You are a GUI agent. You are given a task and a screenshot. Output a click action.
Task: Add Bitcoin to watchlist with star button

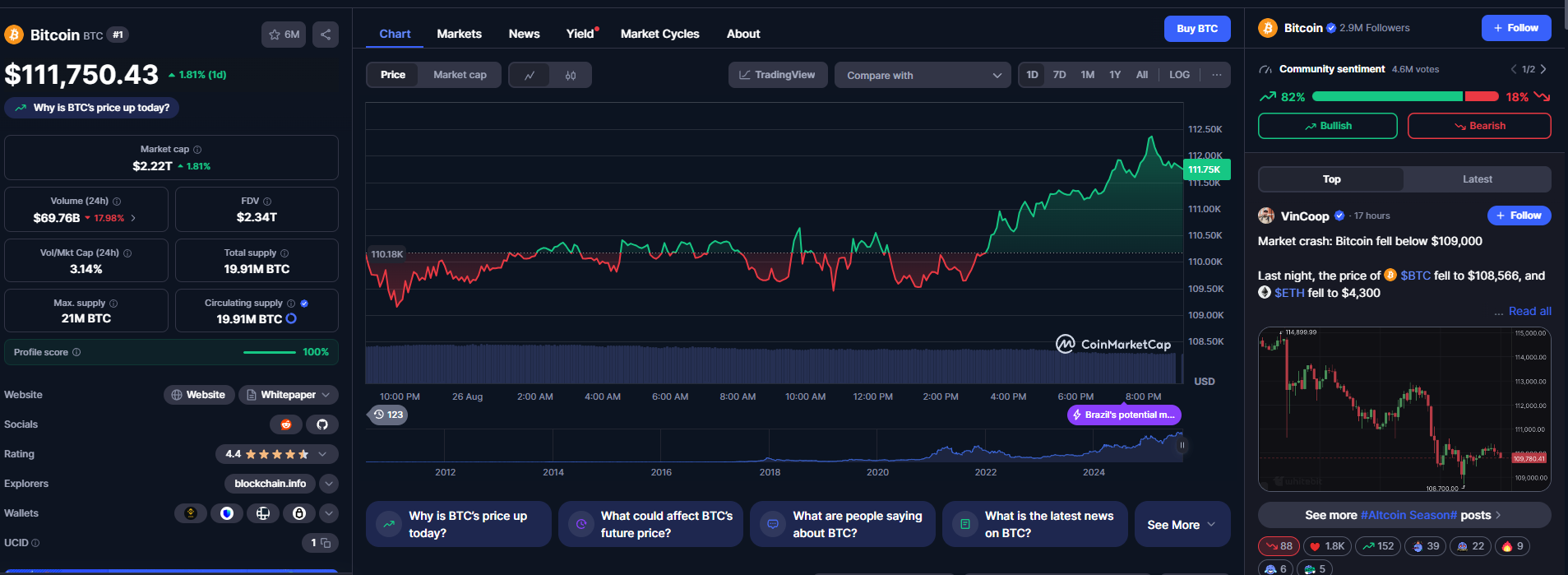pyautogui.click(x=284, y=35)
